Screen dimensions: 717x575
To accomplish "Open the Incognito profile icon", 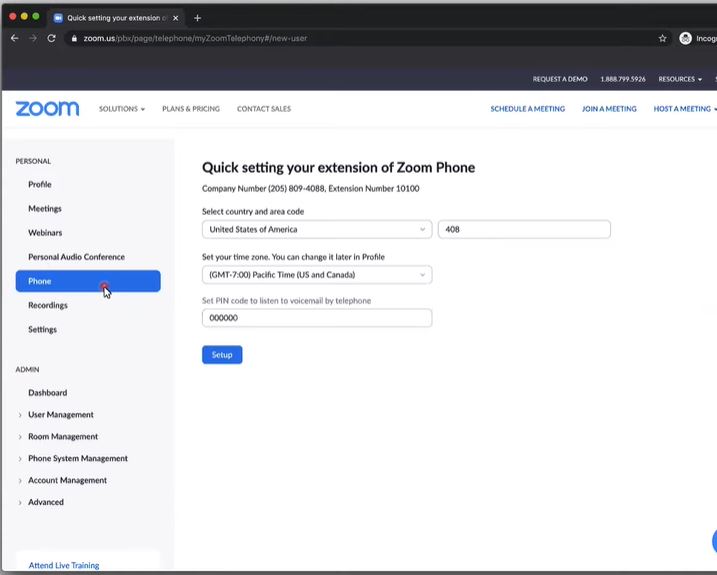I will tap(685, 38).
